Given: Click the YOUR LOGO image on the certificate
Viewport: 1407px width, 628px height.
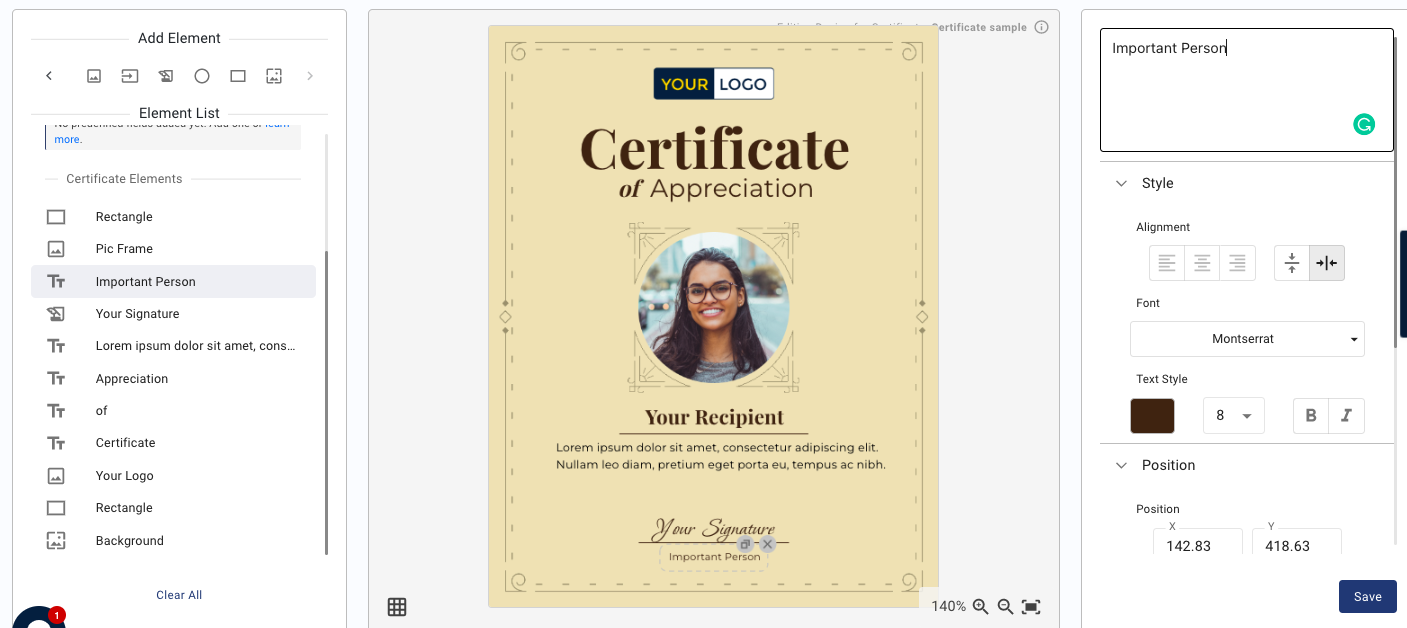Looking at the screenshot, I should pyautogui.click(x=714, y=84).
